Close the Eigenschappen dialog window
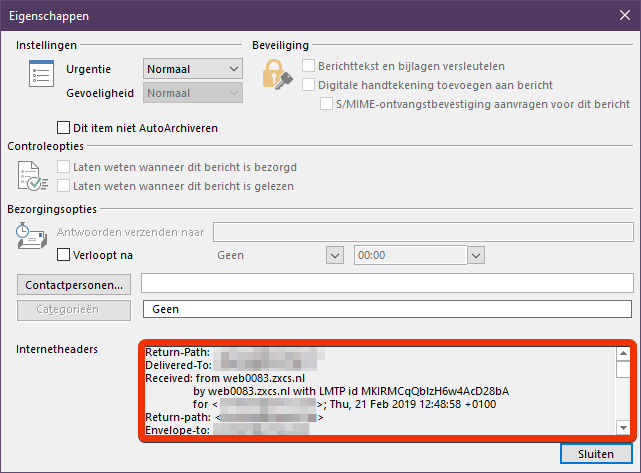 (x=618, y=17)
